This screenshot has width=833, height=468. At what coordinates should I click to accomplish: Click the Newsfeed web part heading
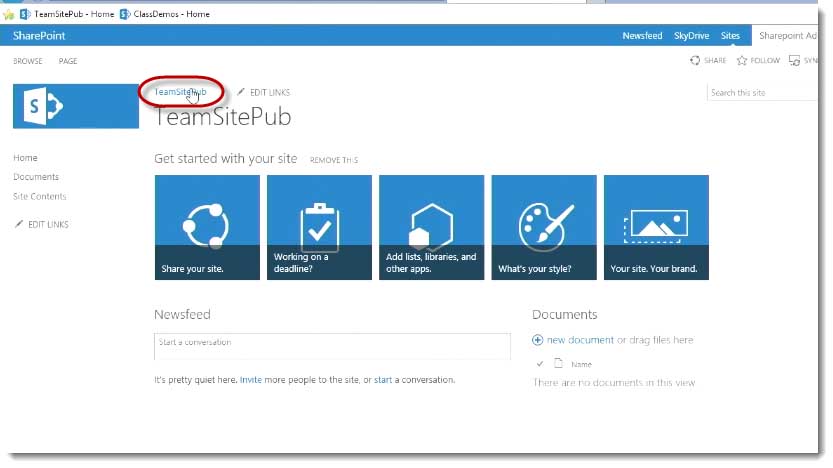[182, 314]
